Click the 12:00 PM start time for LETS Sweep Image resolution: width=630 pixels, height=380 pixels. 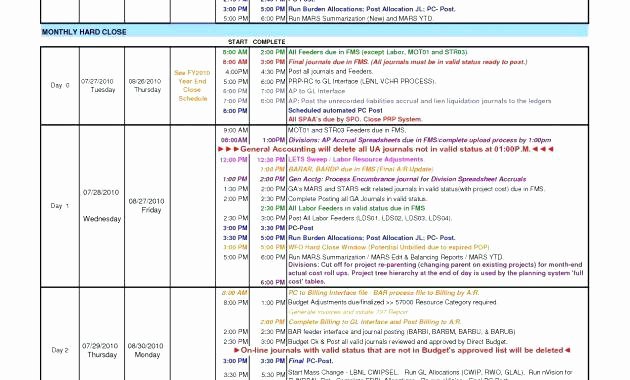click(x=233, y=160)
